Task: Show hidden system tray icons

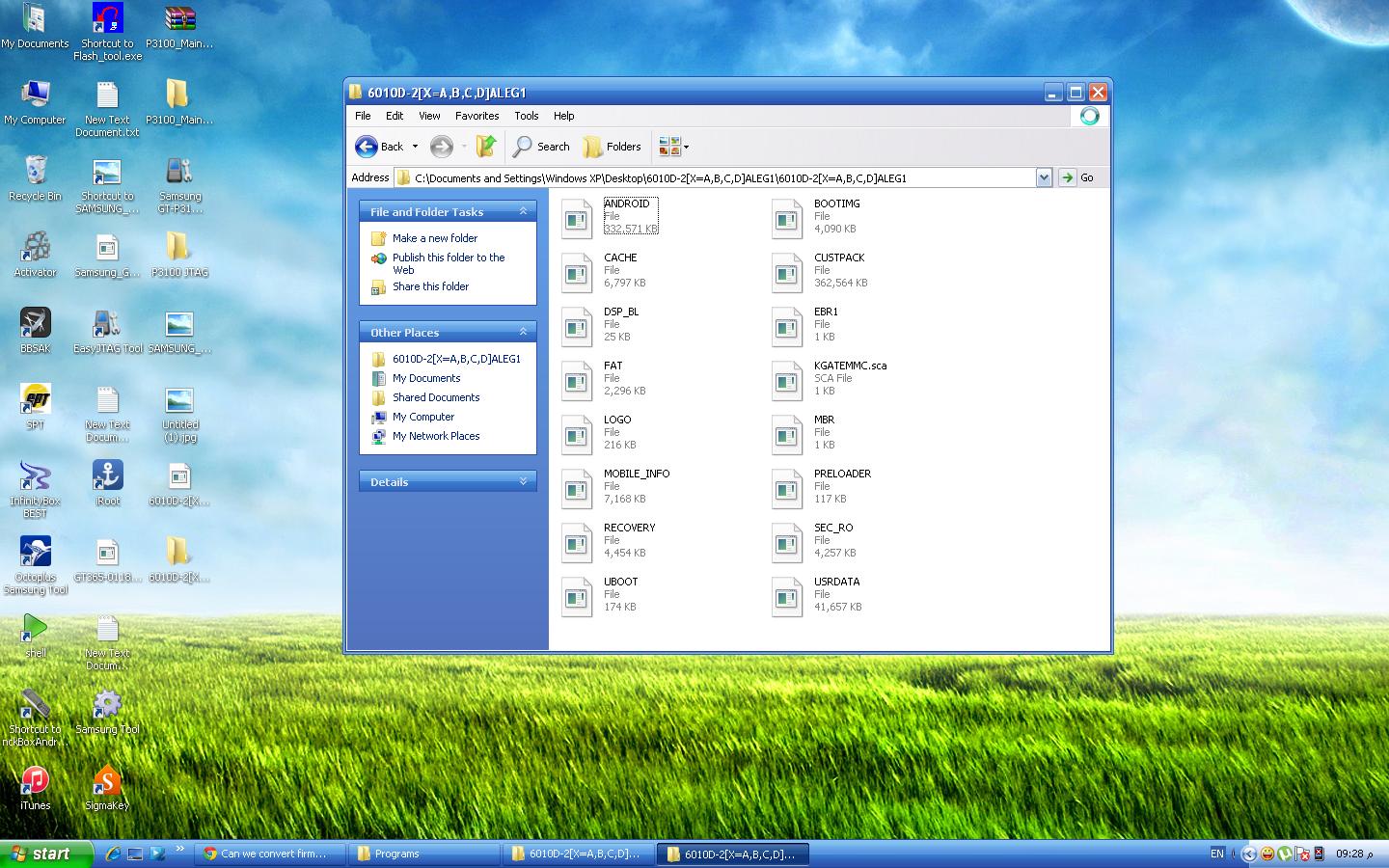Action: [1249, 854]
